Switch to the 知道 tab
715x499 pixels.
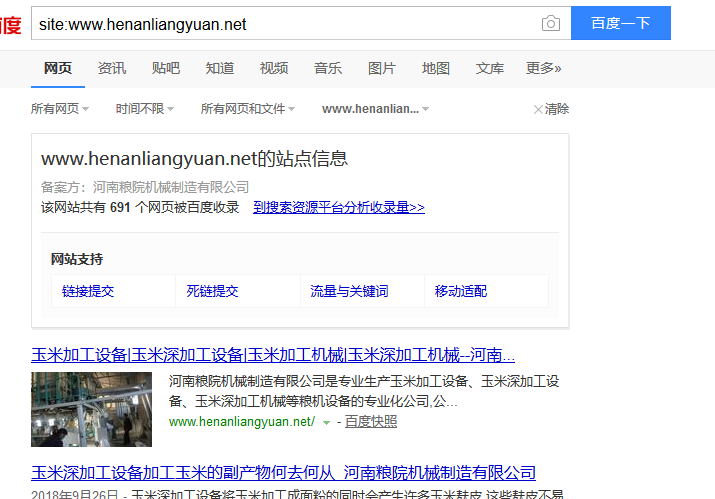[x=220, y=68]
